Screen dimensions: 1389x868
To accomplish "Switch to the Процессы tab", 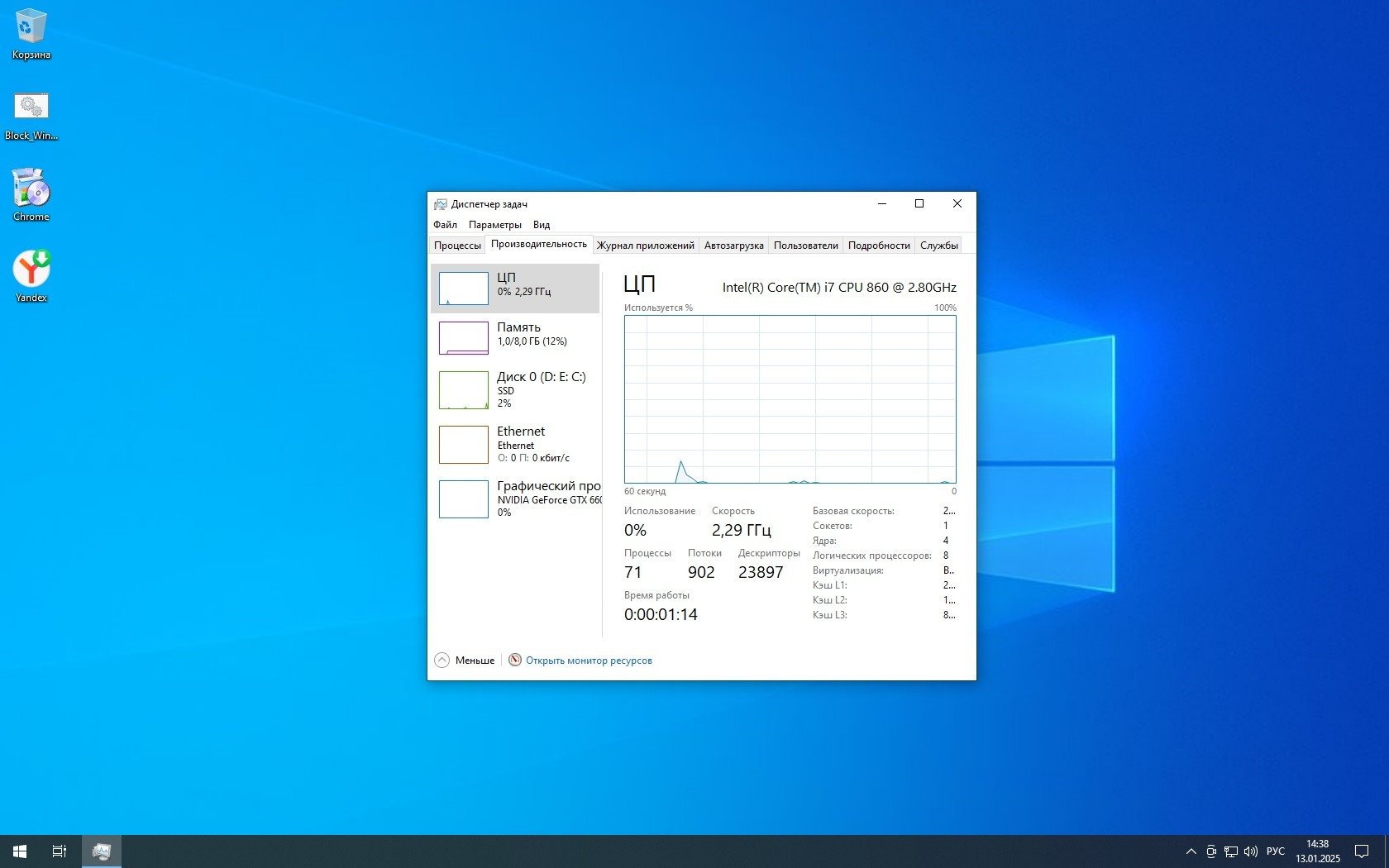I will 457,246.
